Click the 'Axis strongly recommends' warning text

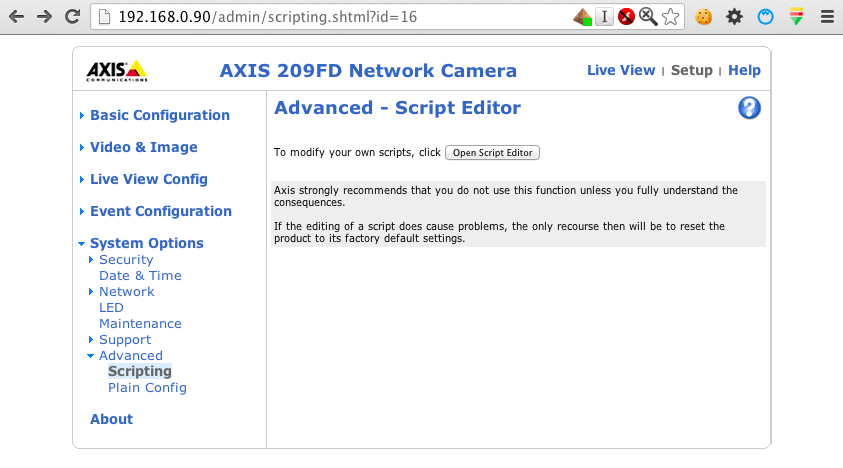(x=506, y=196)
